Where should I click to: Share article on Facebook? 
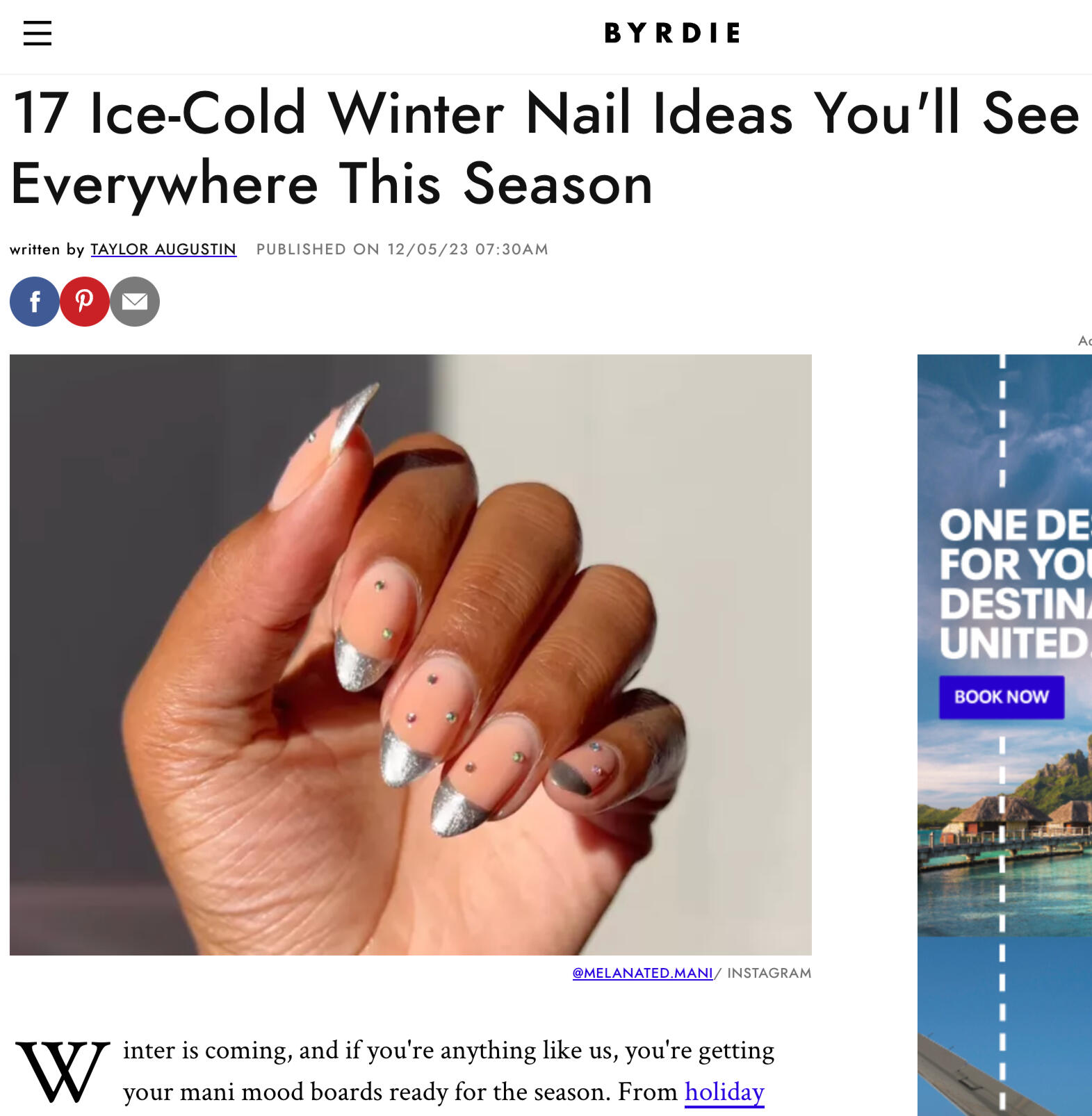35,302
